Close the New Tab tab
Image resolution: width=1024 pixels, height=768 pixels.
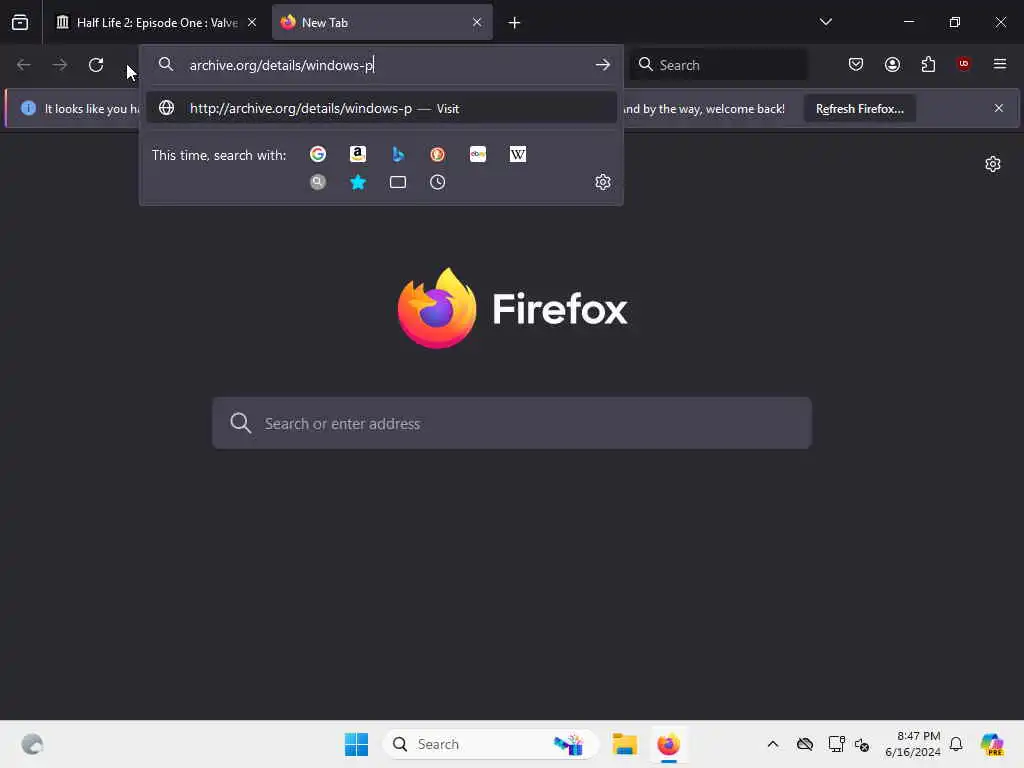pyautogui.click(x=477, y=23)
